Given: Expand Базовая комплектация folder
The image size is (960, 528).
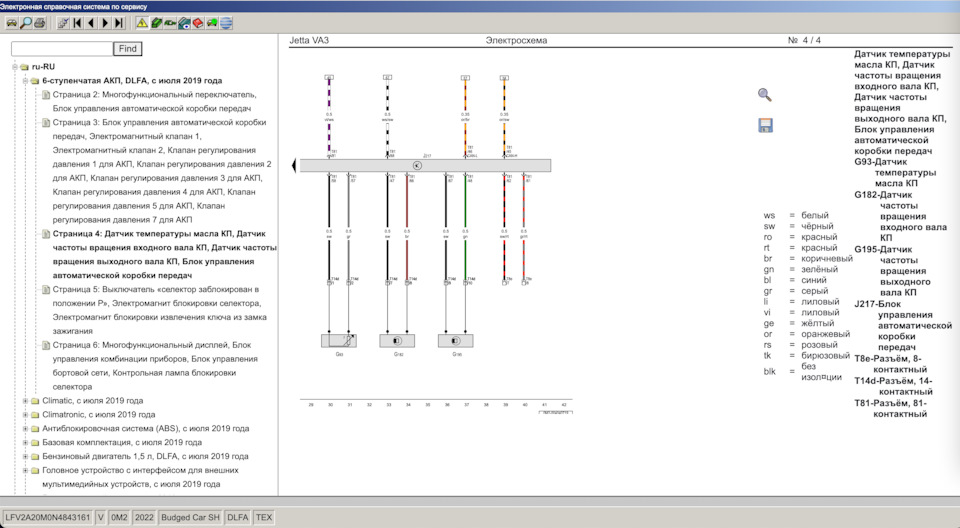Looking at the screenshot, I should coord(25,442).
